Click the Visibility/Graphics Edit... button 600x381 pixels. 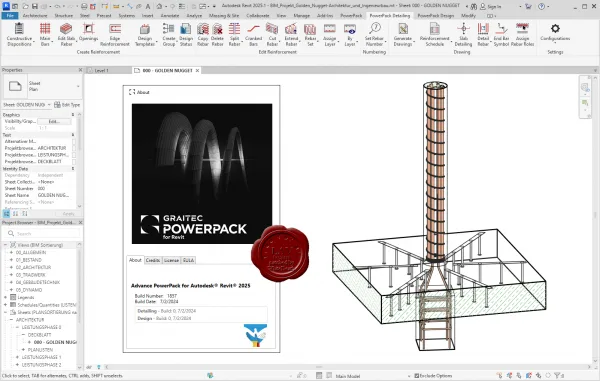coord(54,121)
